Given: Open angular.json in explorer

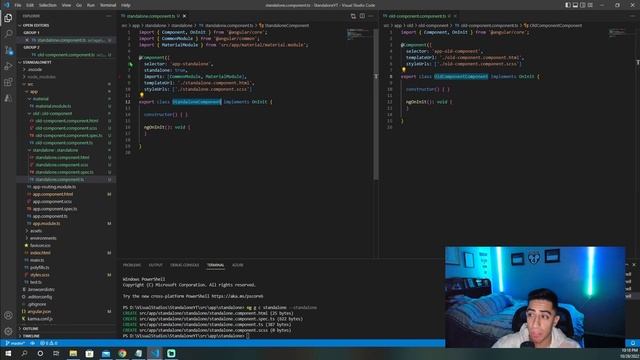Looking at the screenshot, I should 39,311.
